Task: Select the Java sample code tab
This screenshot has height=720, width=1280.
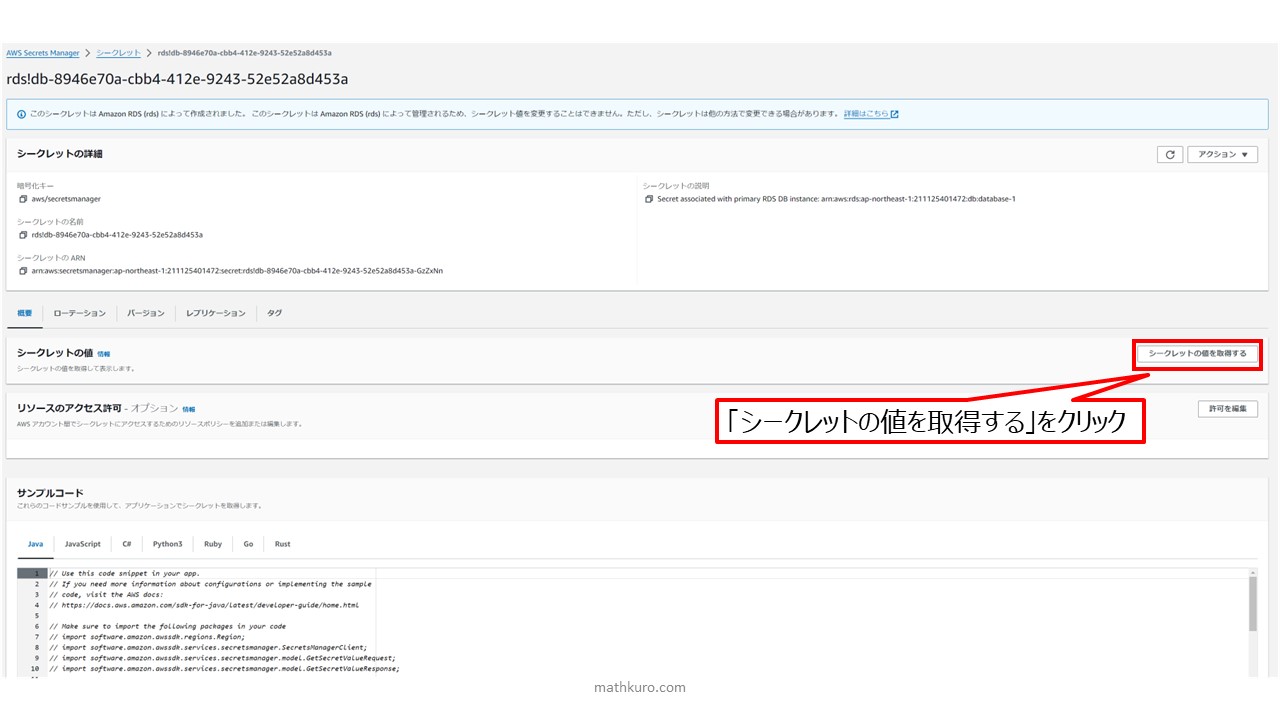Action: (35, 544)
